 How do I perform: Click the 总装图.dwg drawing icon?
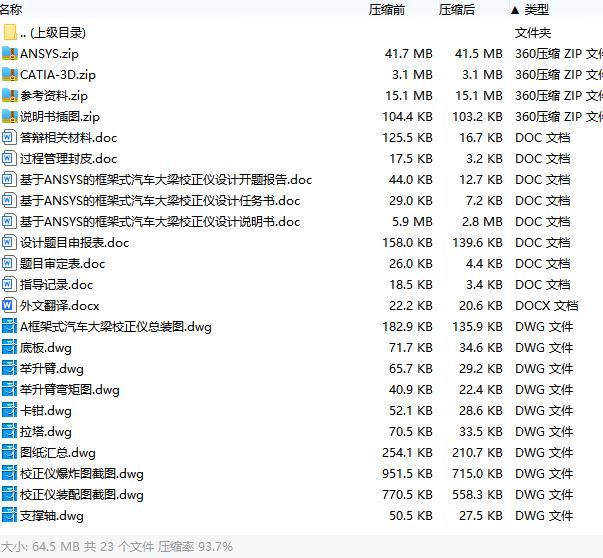pos(9,326)
